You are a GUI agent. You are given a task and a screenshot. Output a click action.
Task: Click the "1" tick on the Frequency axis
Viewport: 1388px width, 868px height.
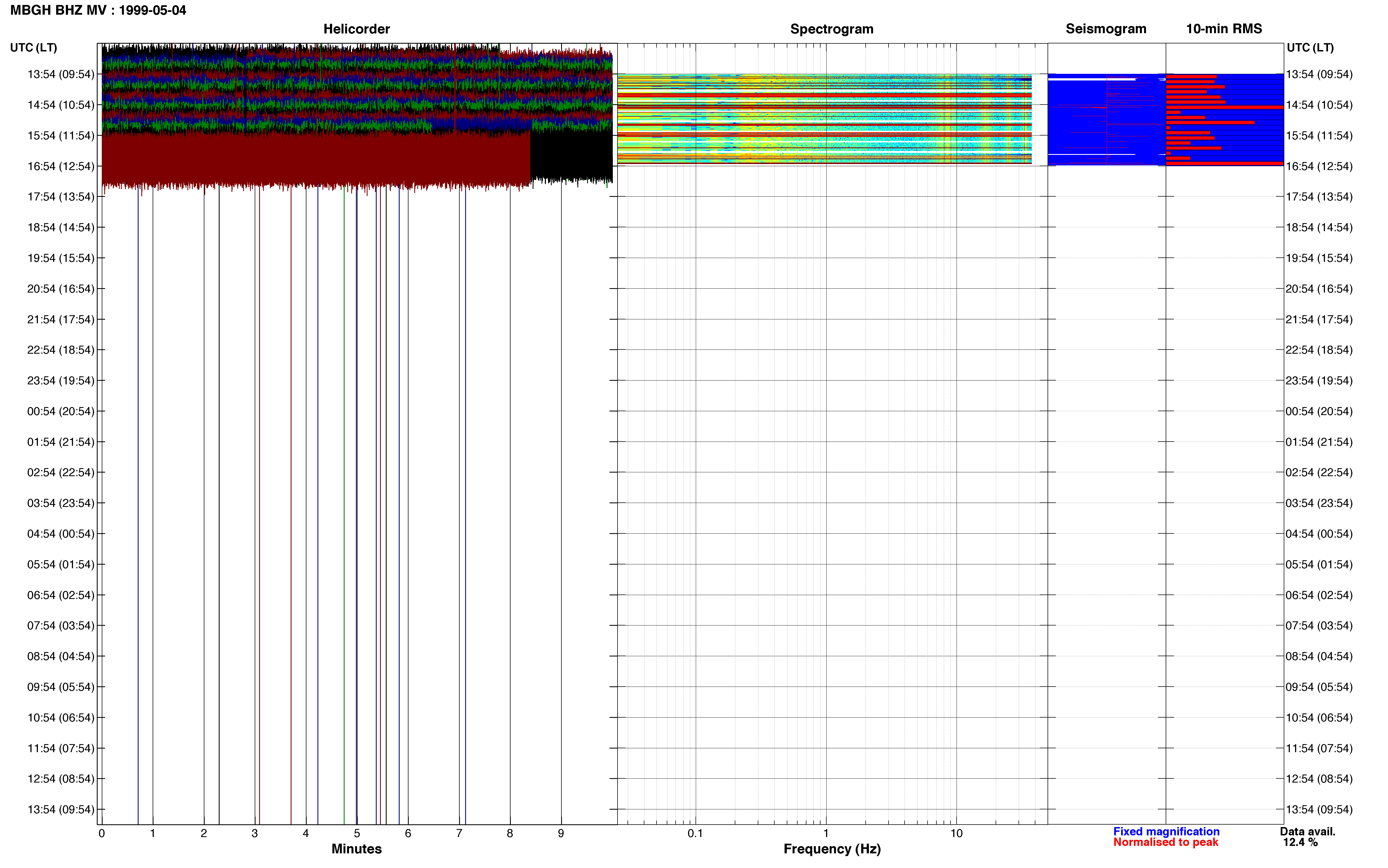pos(826,833)
